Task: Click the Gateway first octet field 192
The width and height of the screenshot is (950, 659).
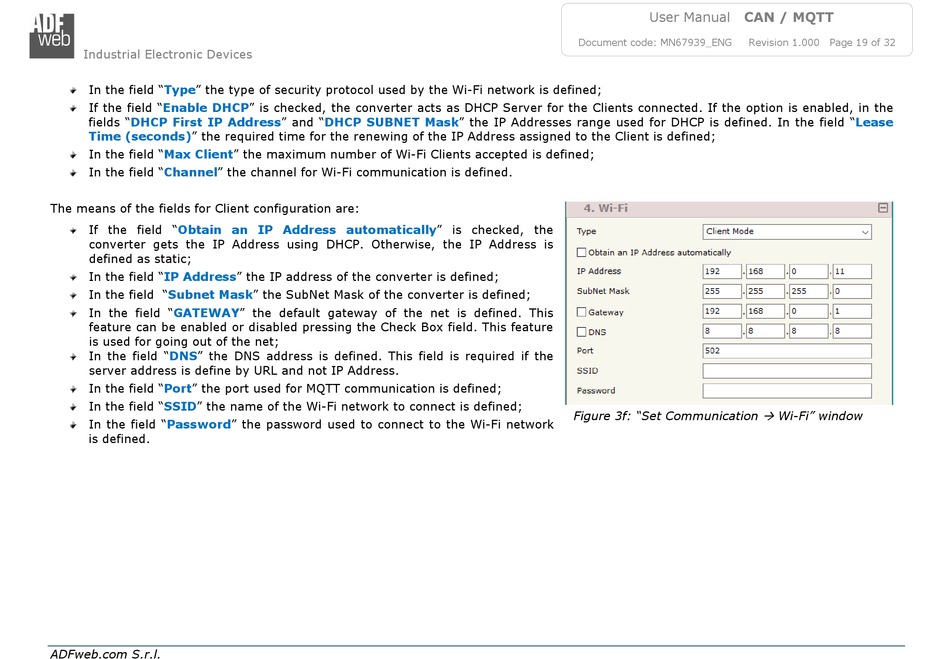Action: (x=722, y=311)
